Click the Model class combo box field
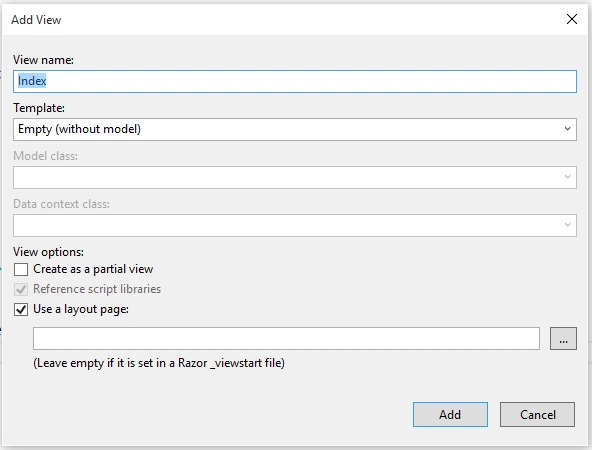The height and width of the screenshot is (450, 592). (x=295, y=177)
